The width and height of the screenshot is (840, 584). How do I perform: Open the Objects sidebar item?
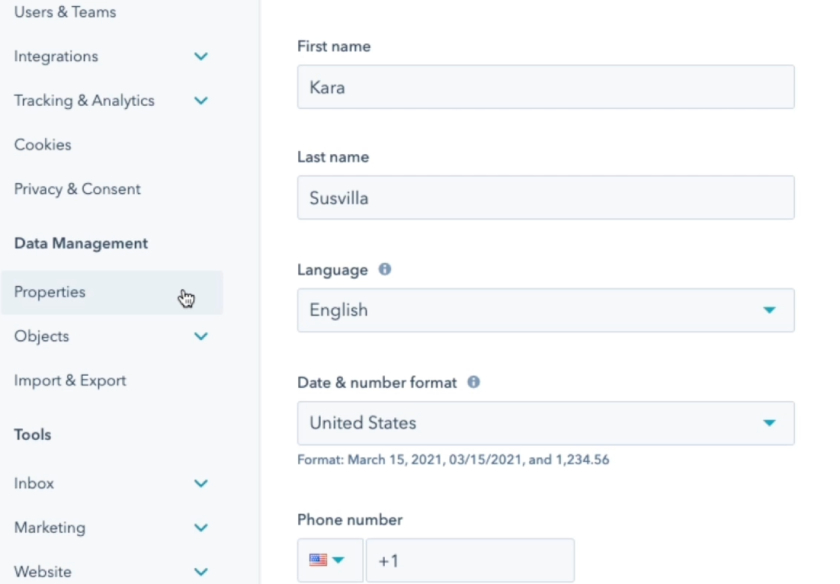41,336
